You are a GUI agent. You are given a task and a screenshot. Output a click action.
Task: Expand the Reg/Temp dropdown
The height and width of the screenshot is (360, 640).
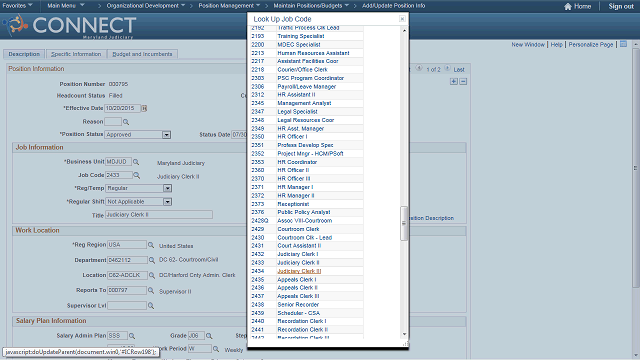click(x=167, y=189)
